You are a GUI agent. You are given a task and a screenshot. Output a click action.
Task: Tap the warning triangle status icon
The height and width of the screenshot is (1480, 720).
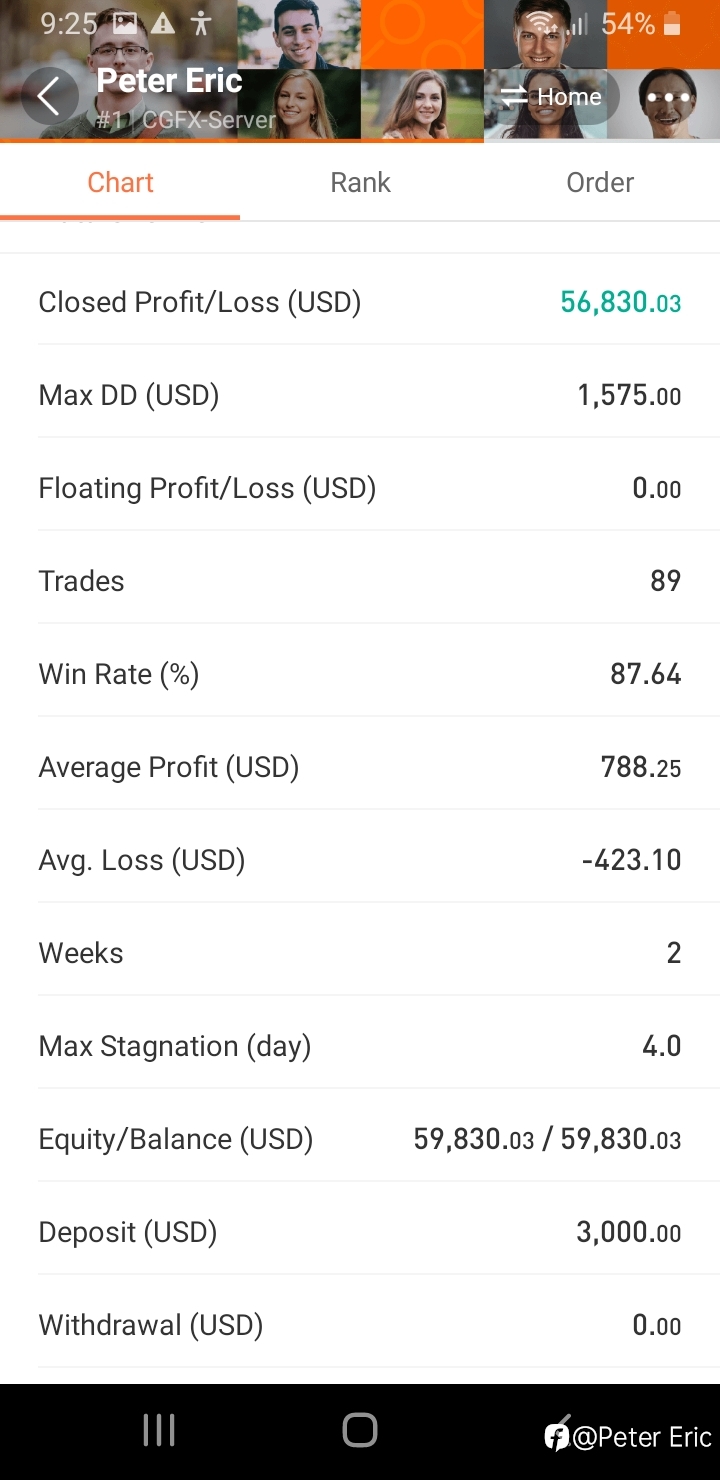pos(163,24)
